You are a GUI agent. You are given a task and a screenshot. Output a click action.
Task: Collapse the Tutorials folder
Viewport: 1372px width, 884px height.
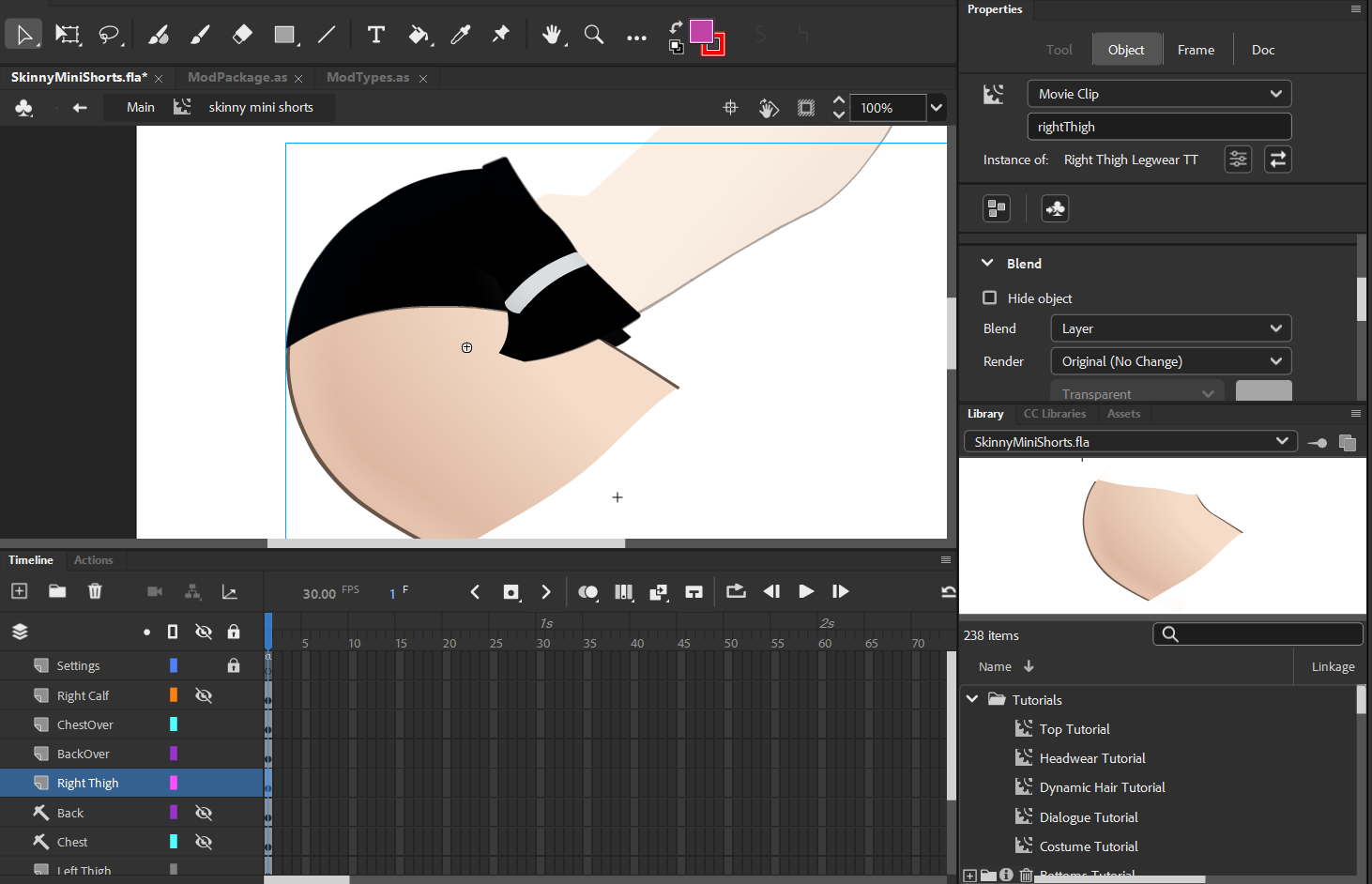(x=972, y=699)
